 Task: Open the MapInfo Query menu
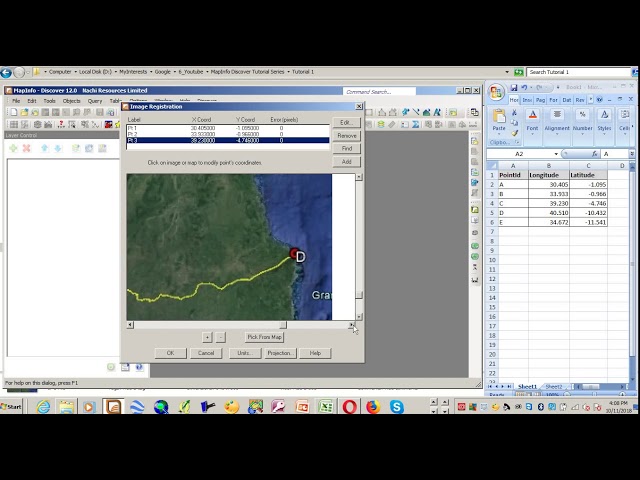click(95, 101)
